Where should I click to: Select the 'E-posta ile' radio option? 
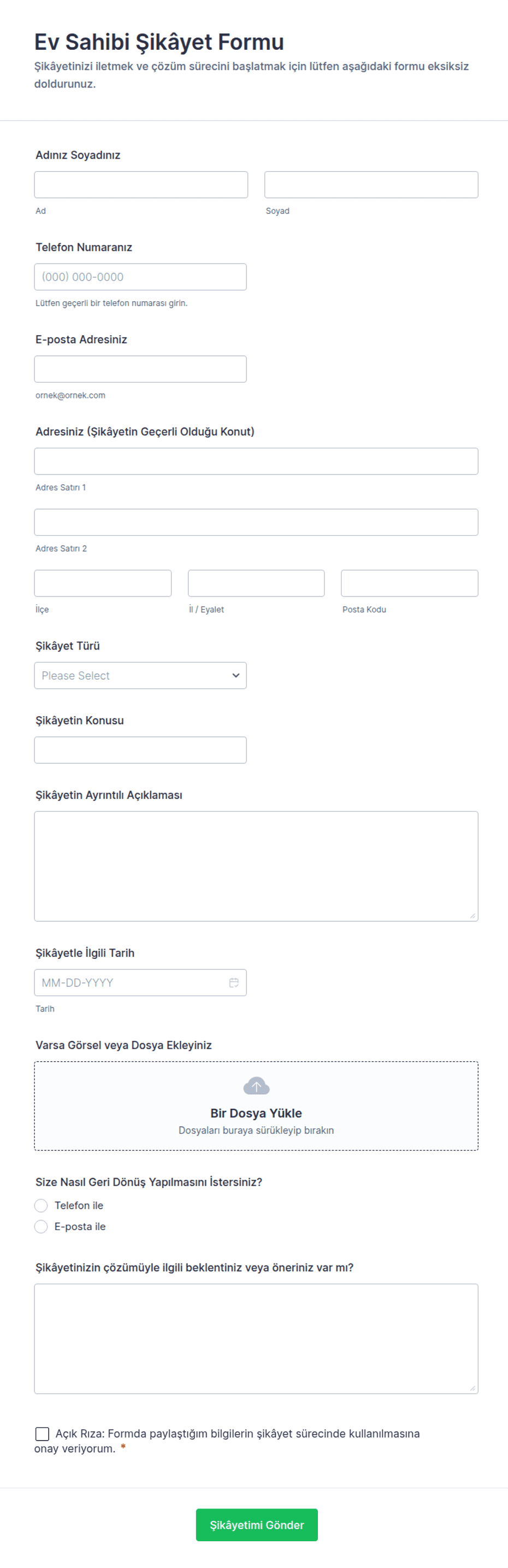(x=41, y=1226)
